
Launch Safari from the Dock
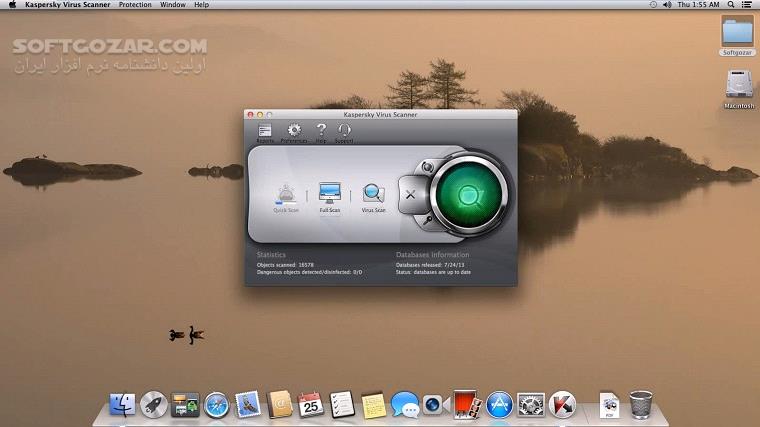(x=217, y=405)
